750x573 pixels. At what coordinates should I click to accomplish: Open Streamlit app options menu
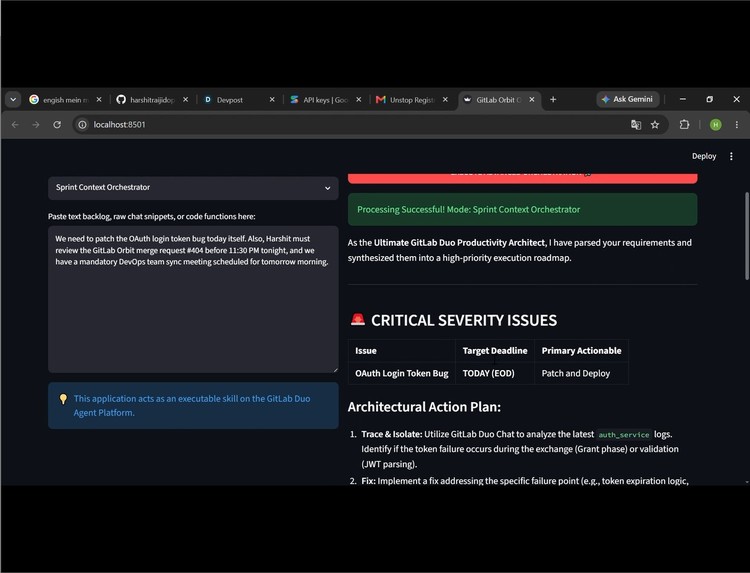(x=731, y=156)
